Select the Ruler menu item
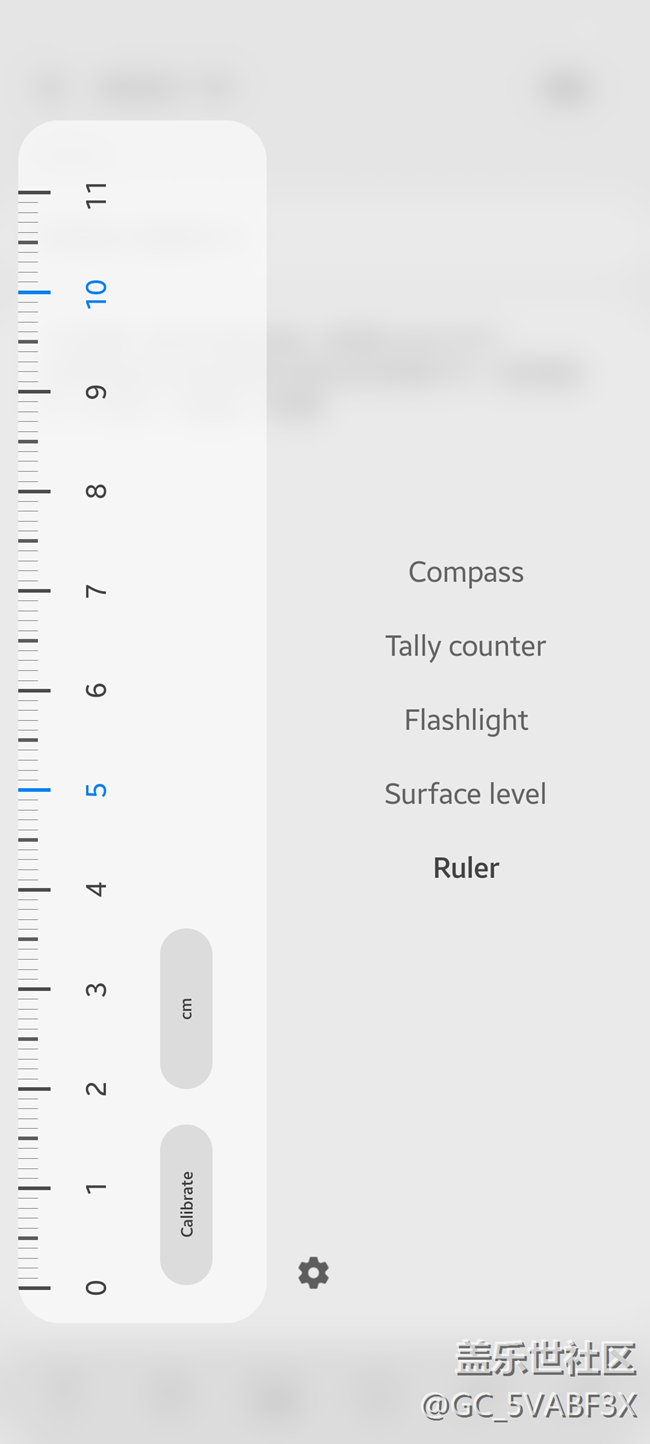This screenshot has width=650, height=1444. pyautogui.click(x=466, y=868)
